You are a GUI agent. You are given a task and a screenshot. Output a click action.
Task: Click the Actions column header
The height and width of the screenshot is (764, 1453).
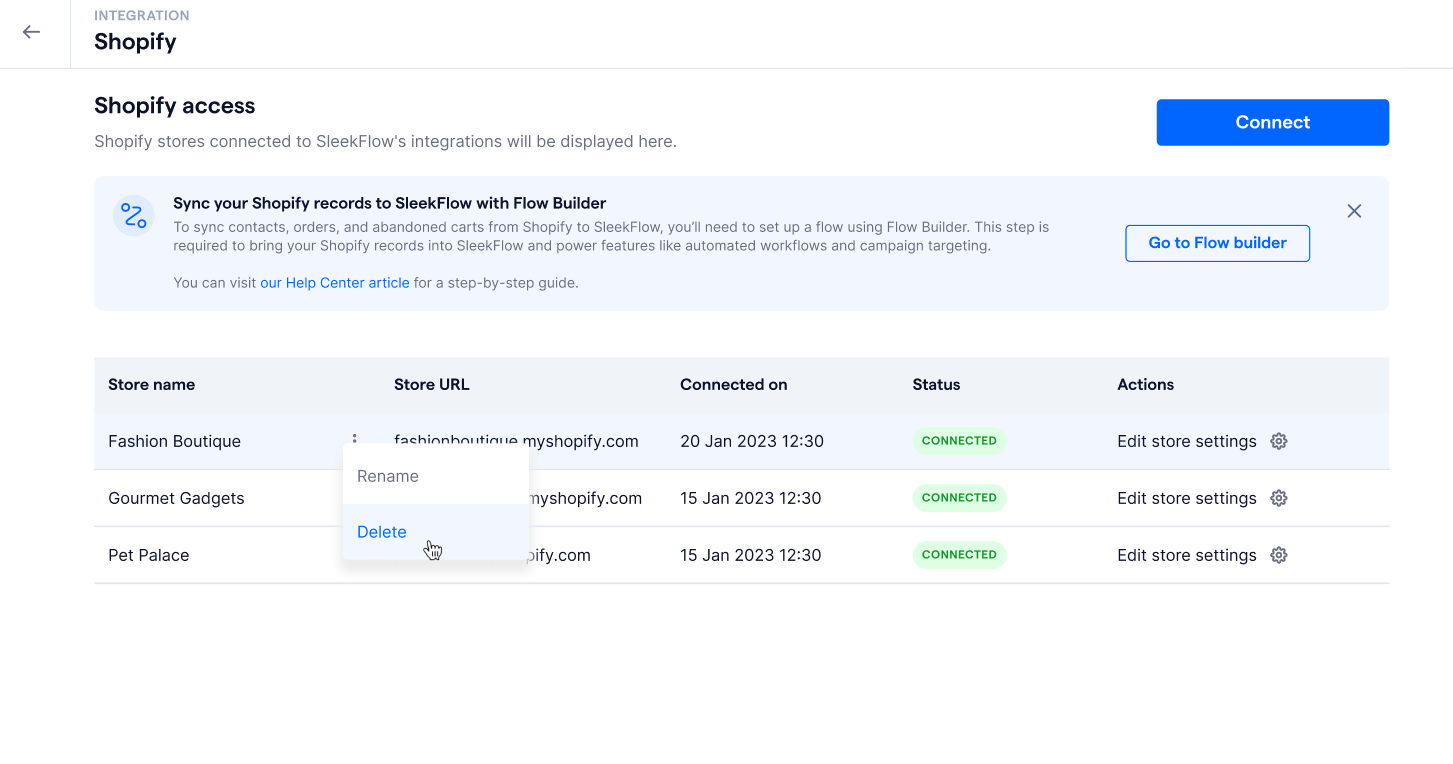pos(1145,384)
